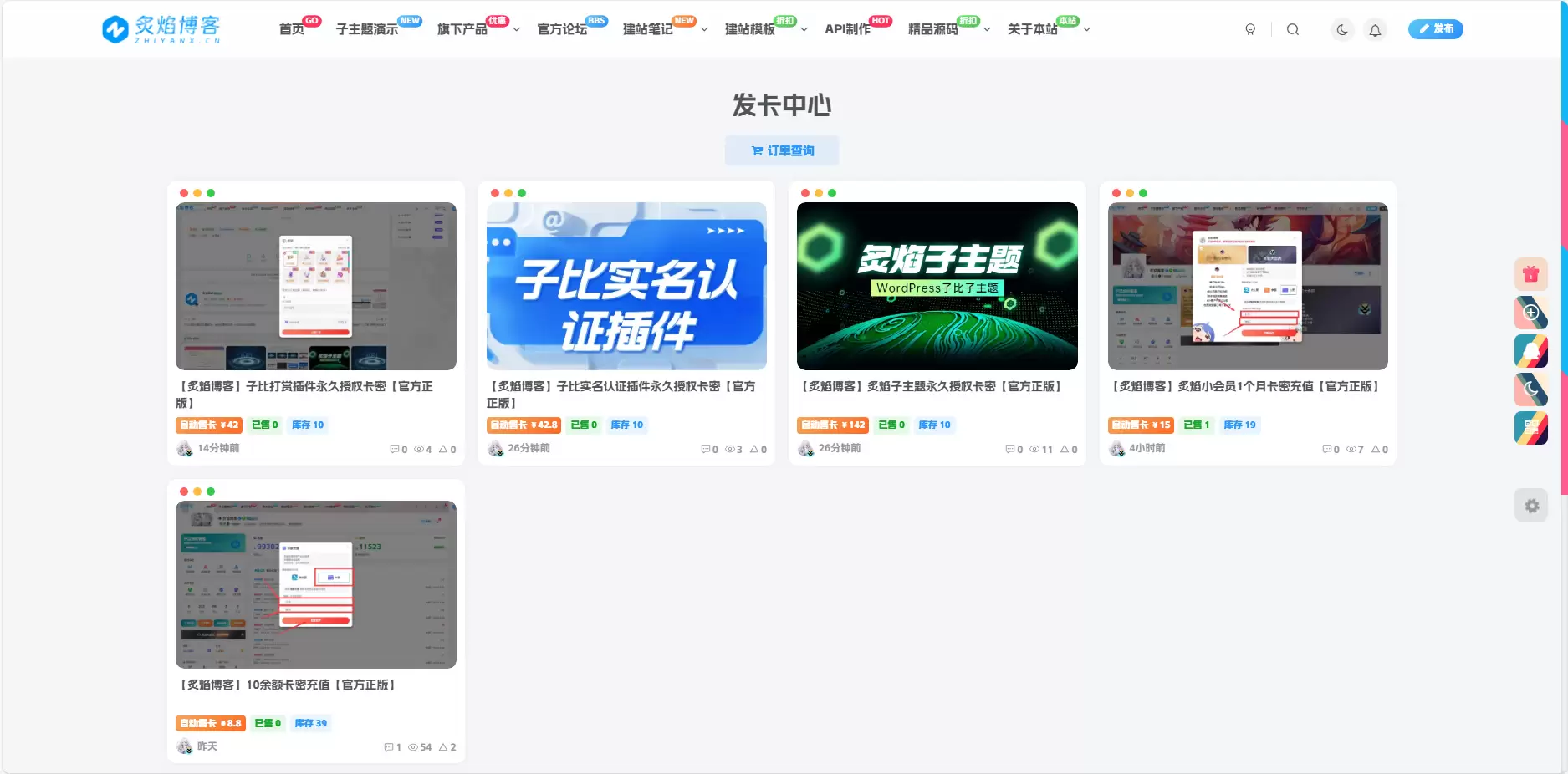Click author avatar on 10余额卡密 card
Viewport: 1568px width, 774px height.
[185, 746]
